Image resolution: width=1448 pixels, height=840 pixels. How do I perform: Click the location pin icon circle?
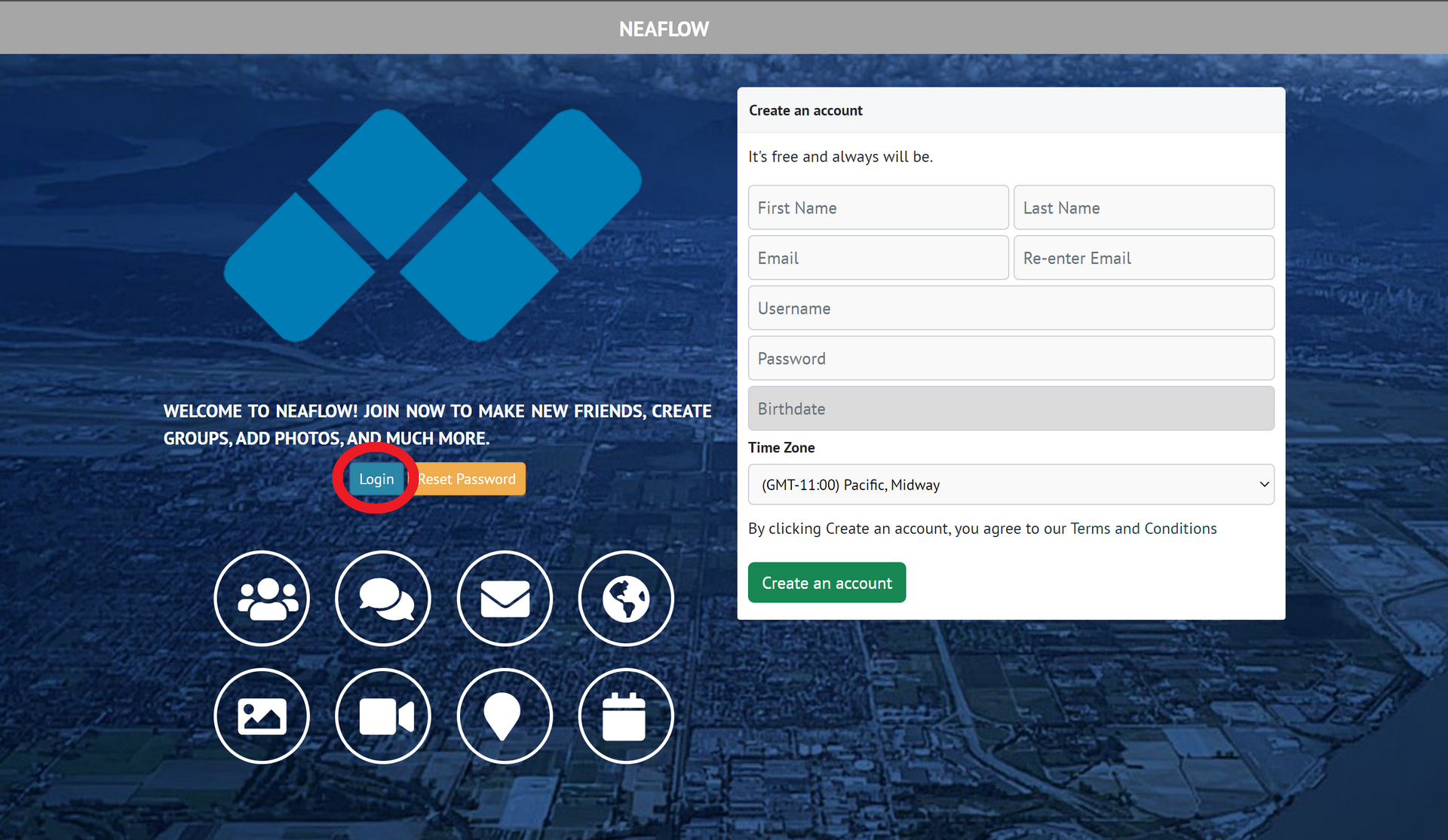point(505,716)
